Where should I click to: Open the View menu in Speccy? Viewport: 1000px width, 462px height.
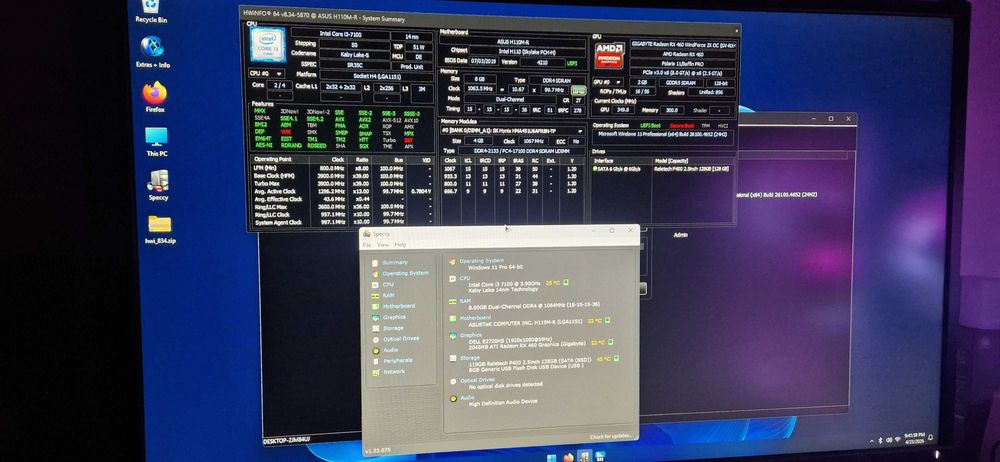point(383,245)
